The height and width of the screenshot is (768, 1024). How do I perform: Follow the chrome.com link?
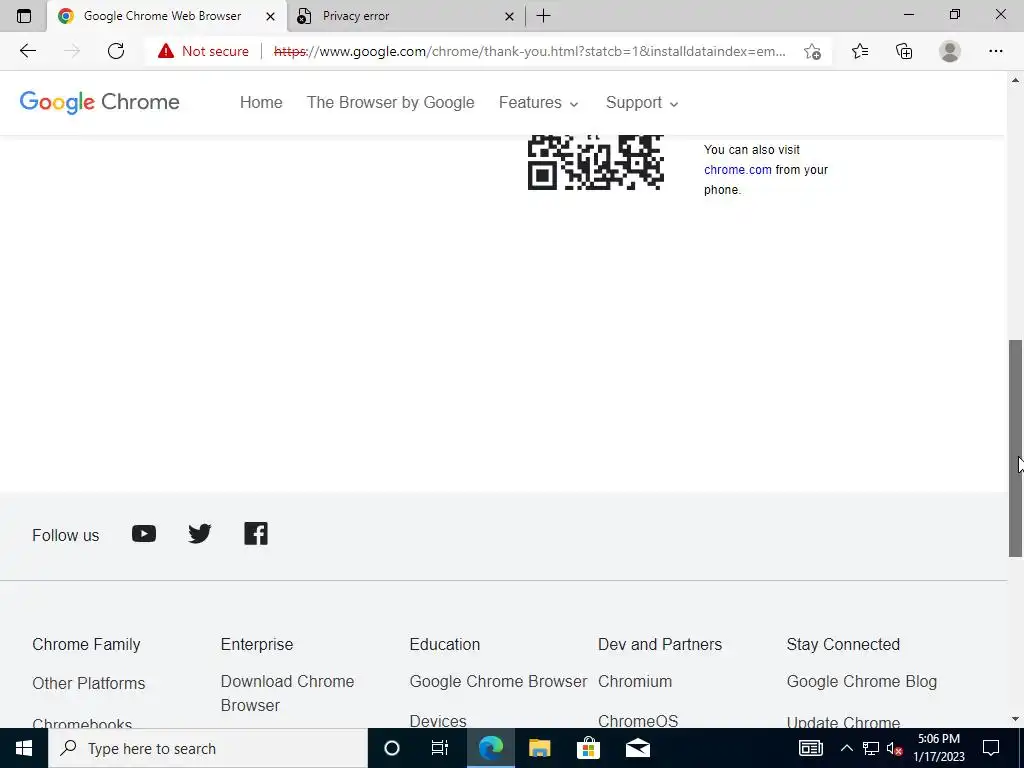click(x=737, y=170)
